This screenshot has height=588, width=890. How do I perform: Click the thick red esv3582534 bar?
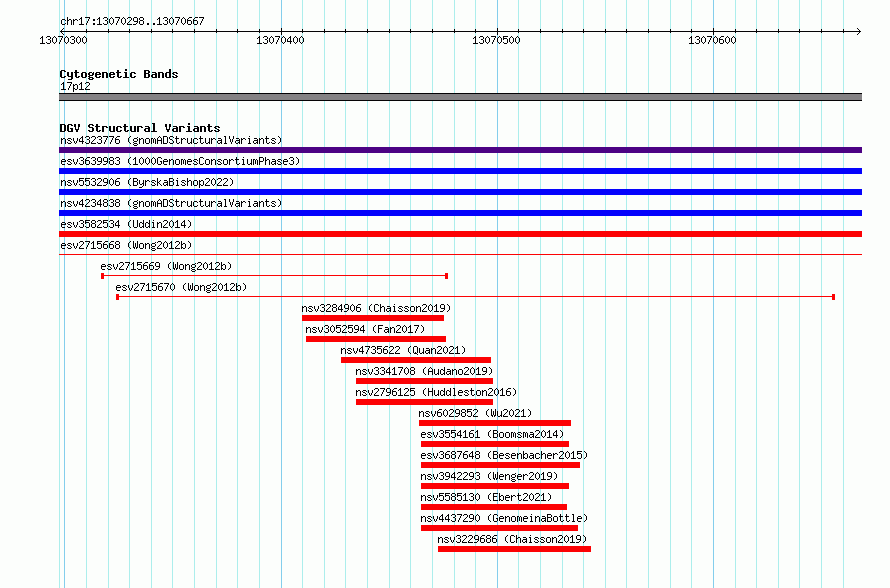pos(460,234)
